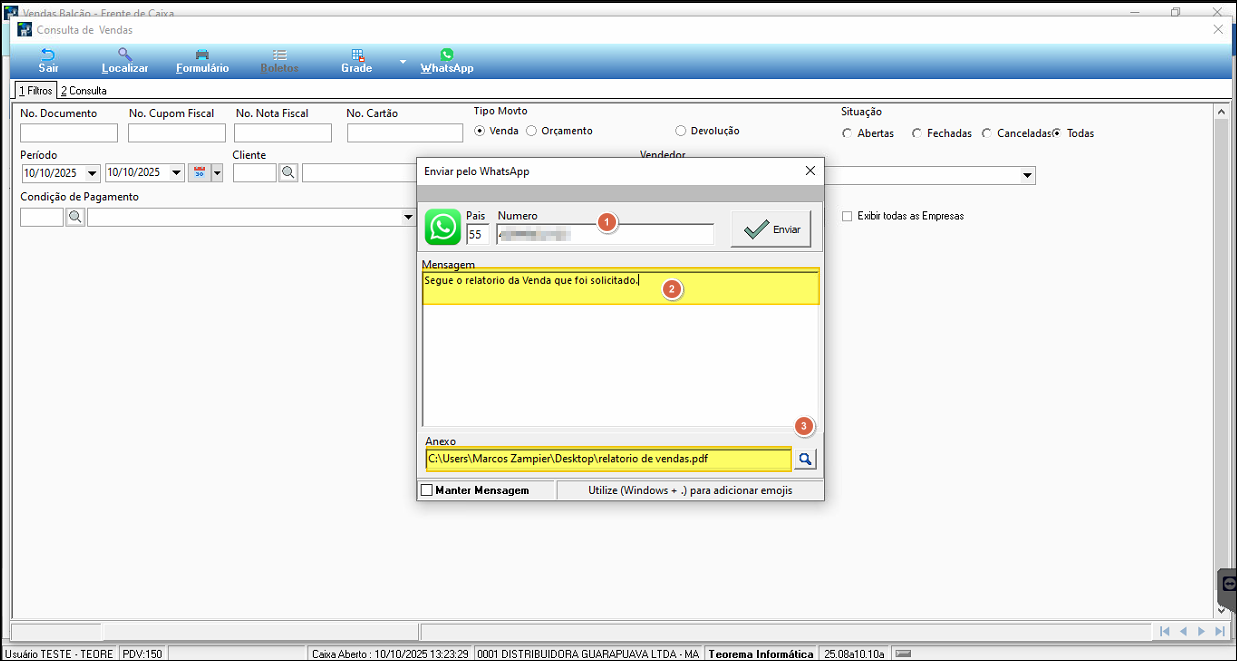
Task: Click the Teorema Informática status text
Action: 760,654
